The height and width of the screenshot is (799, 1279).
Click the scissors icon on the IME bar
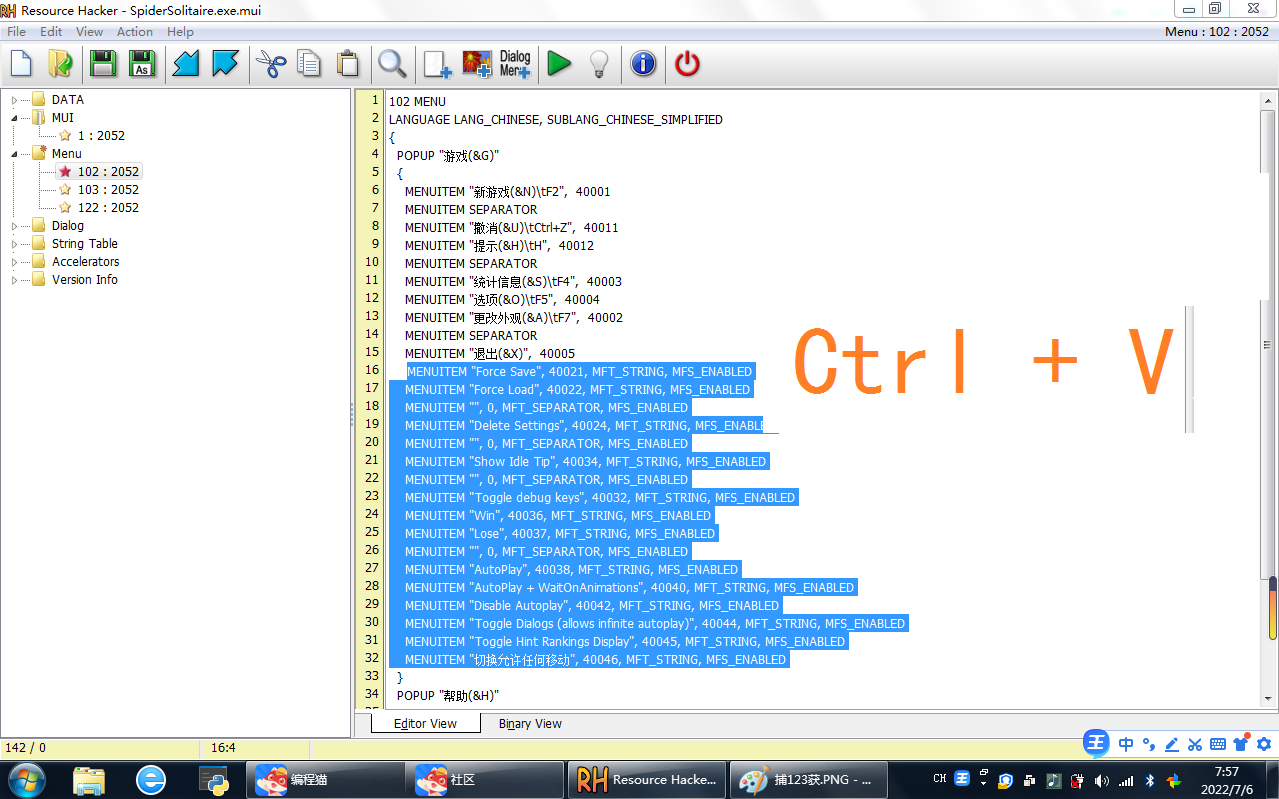pyautogui.click(x=1194, y=744)
